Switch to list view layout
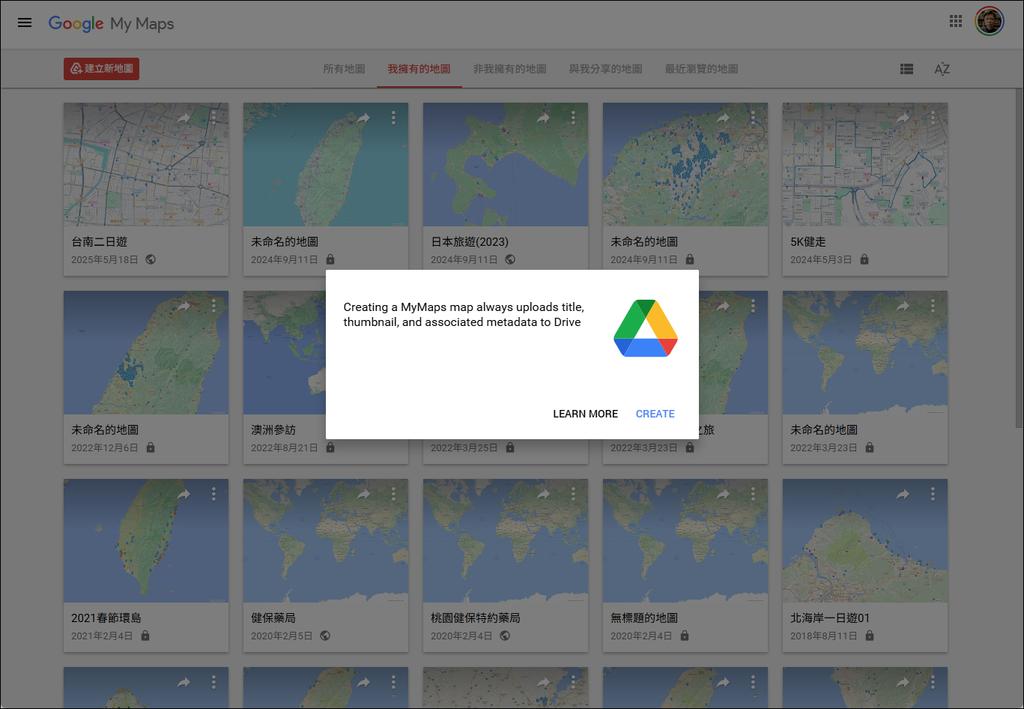Image resolution: width=1024 pixels, height=709 pixels. (906, 69)
